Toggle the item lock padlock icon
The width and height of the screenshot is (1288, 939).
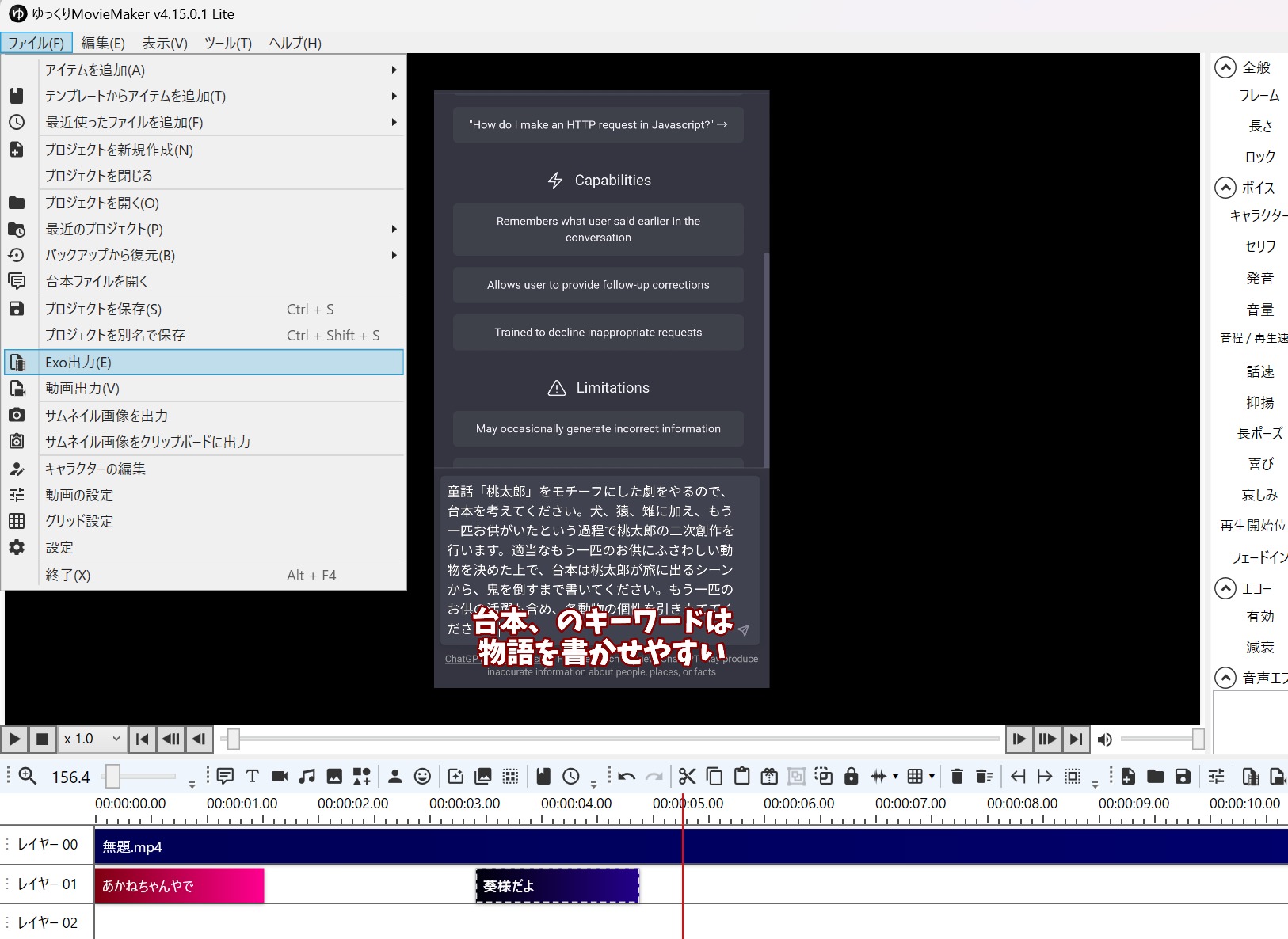point(852,777)
